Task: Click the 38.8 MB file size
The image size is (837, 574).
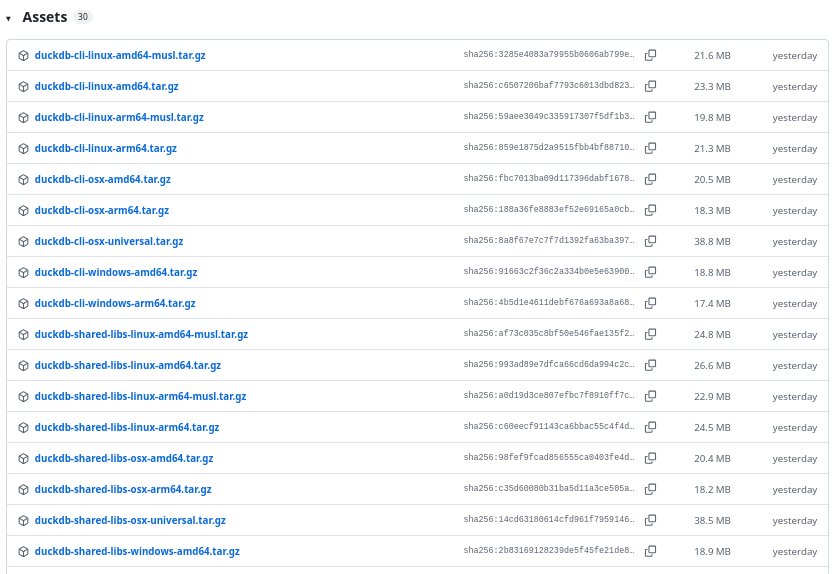Action: pos(712,241)
